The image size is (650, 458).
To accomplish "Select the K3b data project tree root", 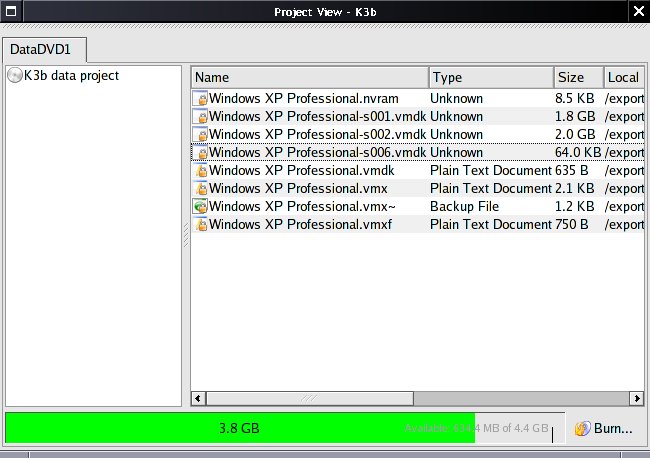I will tap(70, 76).
